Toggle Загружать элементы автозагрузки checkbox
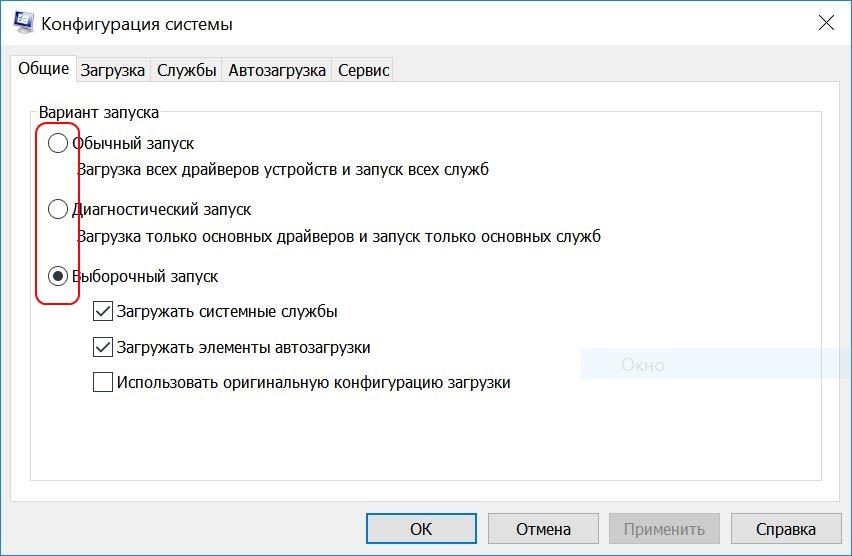Image resolution: width=852 pixels, height=556 pixels. pyautogui.click(x=102, y=348)
